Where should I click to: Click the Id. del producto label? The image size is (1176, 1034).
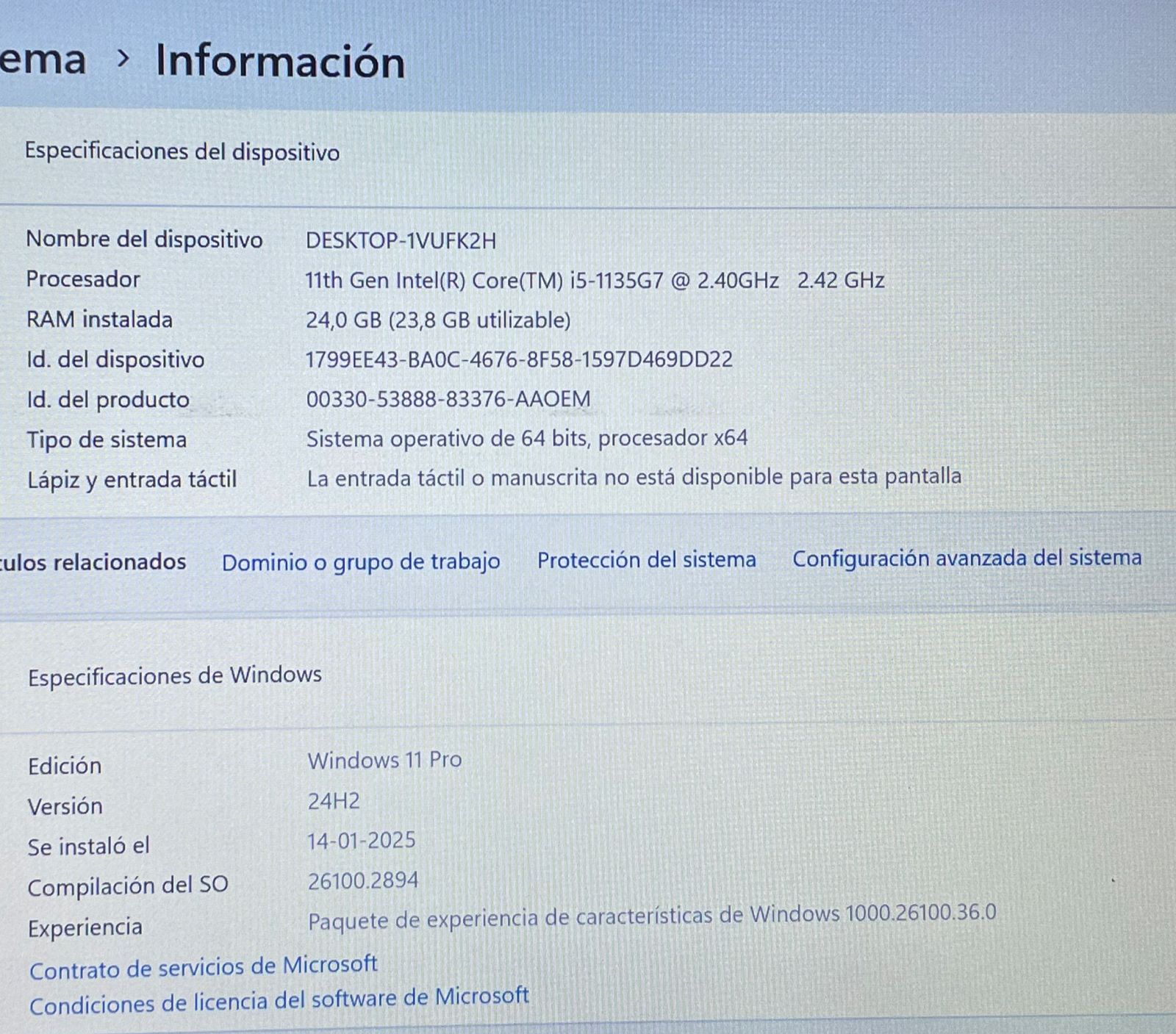coord(108,399)
